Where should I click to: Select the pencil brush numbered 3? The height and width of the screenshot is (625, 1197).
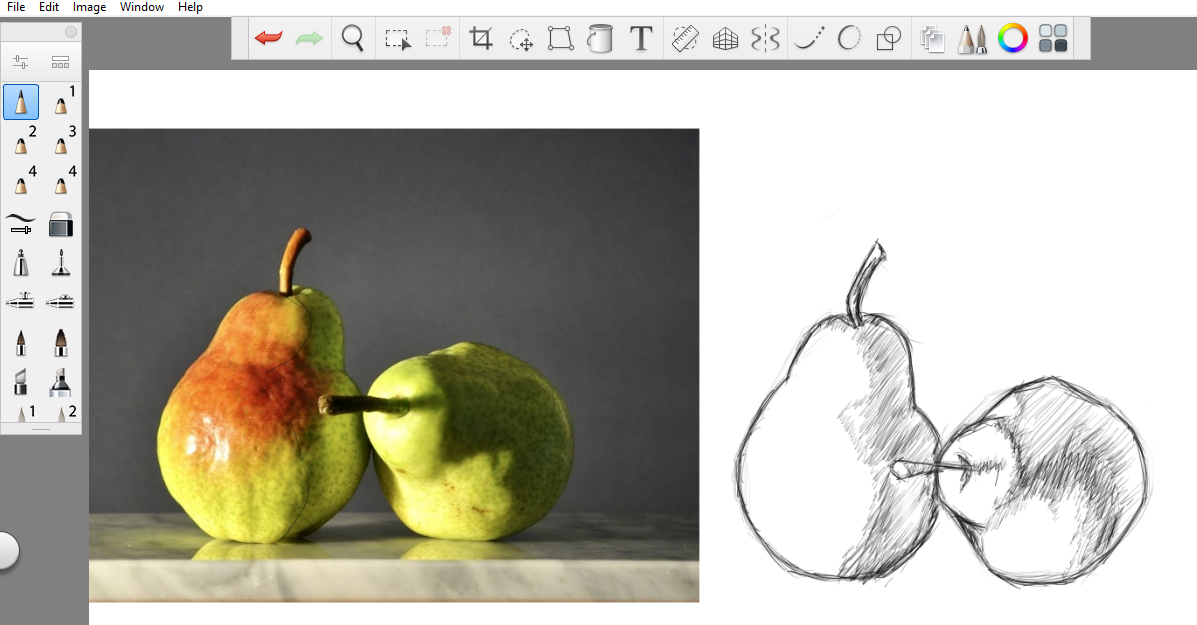point(61,141)
